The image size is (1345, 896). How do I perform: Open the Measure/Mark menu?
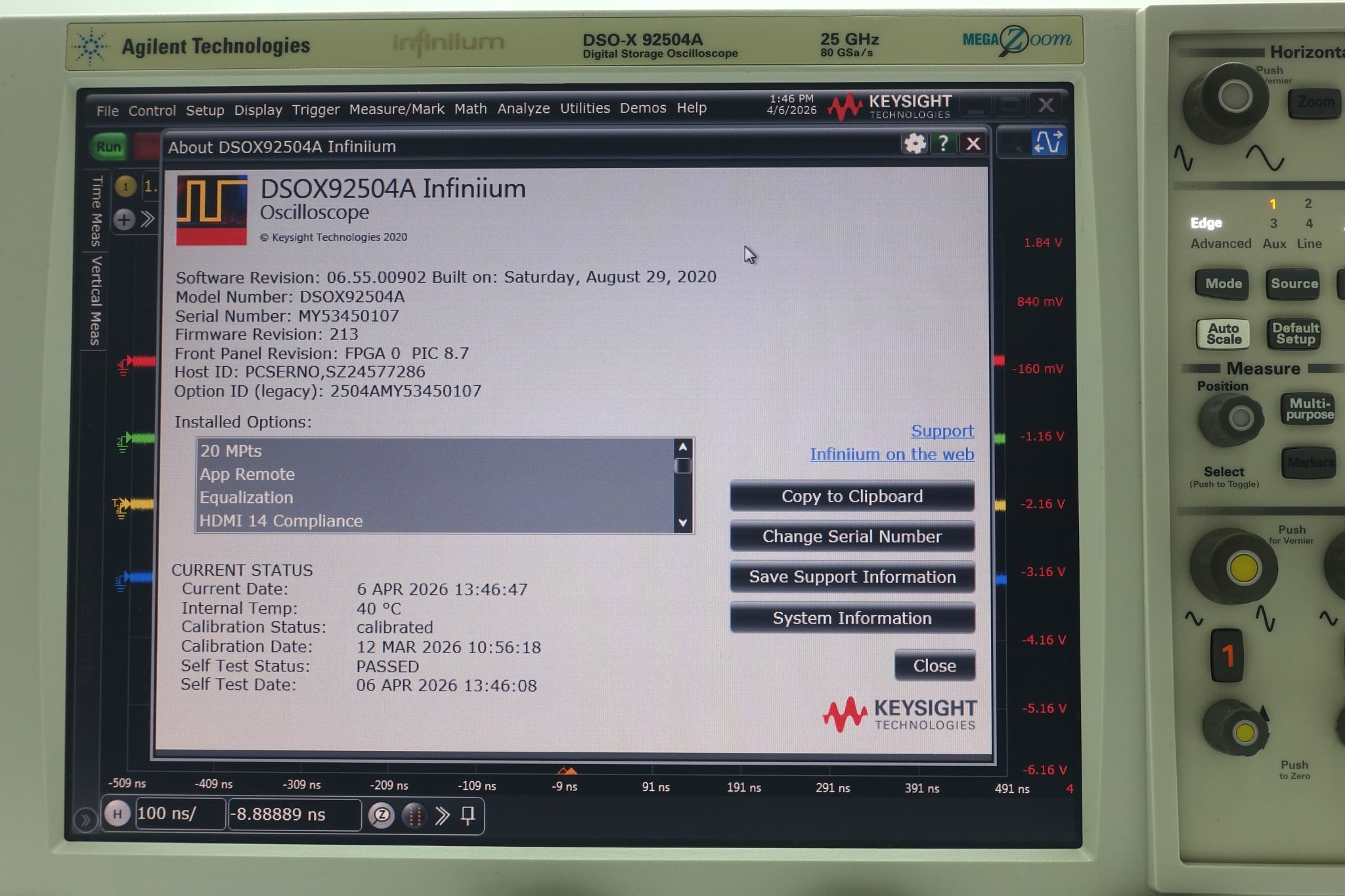coord(397,109)
